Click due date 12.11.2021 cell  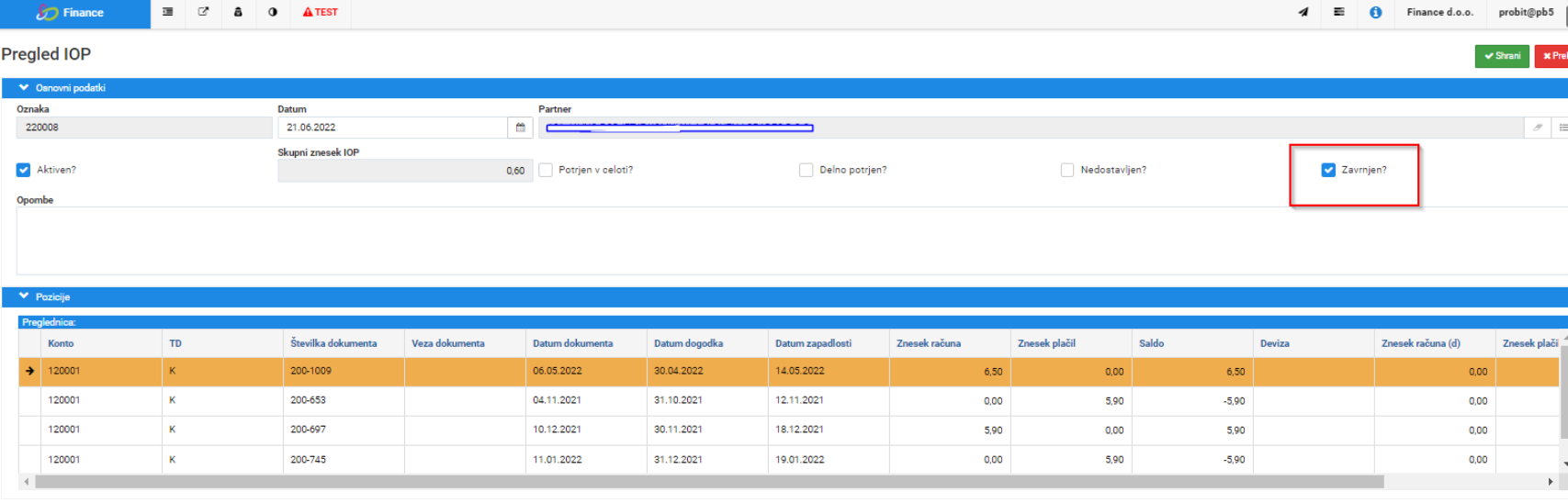tap(829, 400)
